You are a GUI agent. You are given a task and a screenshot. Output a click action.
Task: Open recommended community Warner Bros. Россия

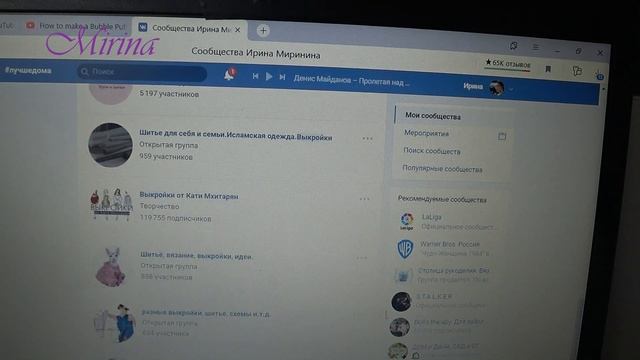(450, 244)
